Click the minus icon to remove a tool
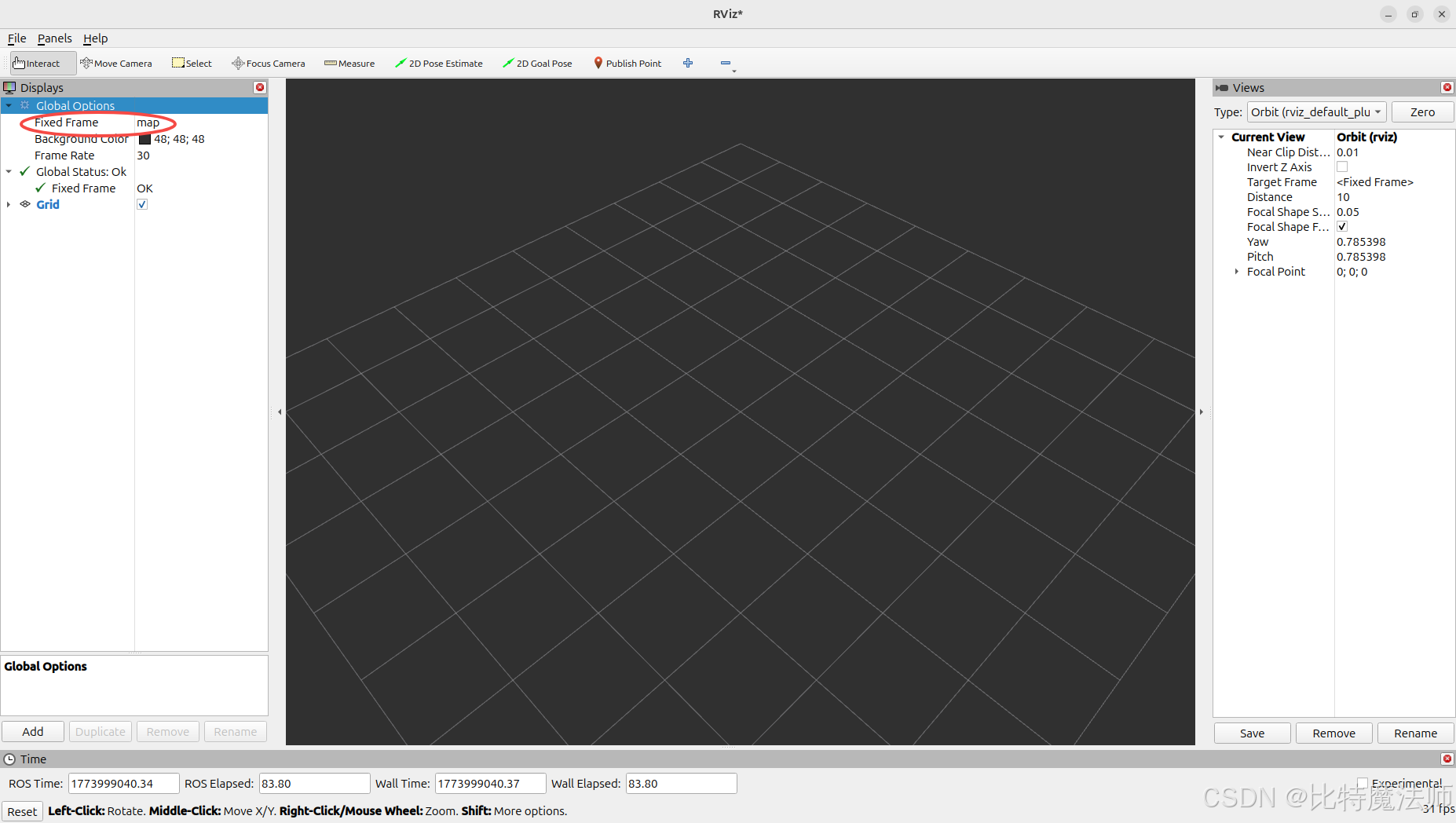This screenshot has height=823, width=1456. pos(726,63)
